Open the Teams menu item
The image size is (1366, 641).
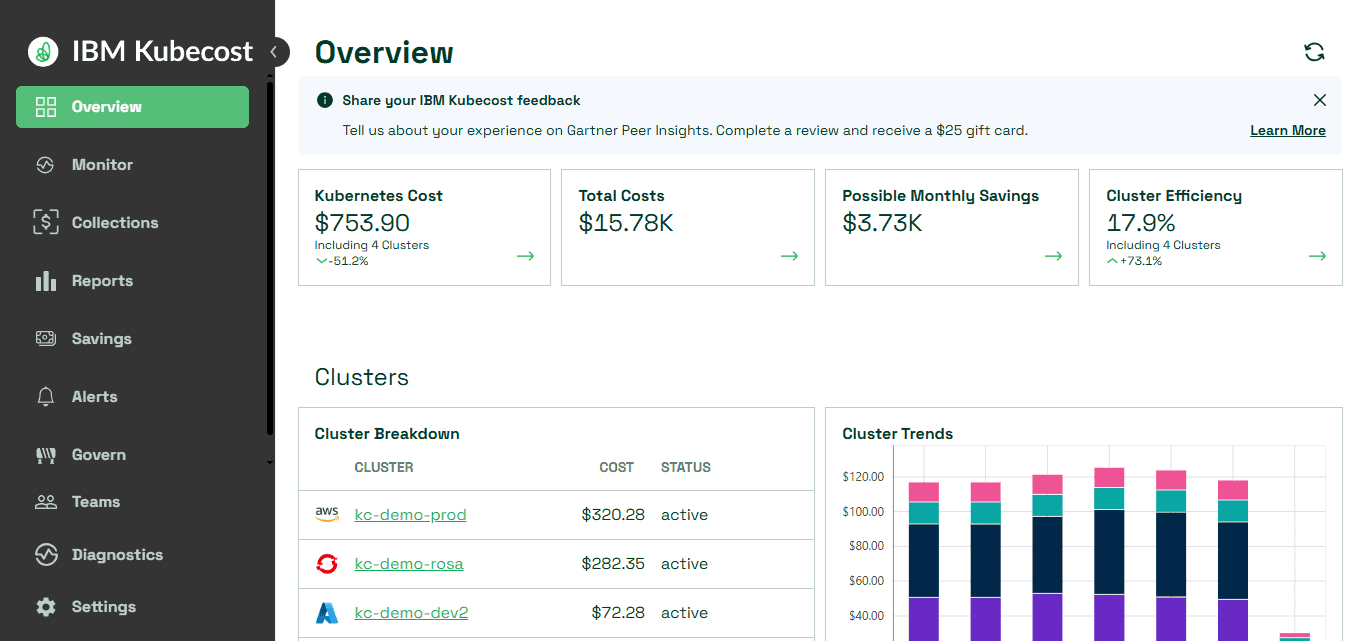(x=132, y=502)
